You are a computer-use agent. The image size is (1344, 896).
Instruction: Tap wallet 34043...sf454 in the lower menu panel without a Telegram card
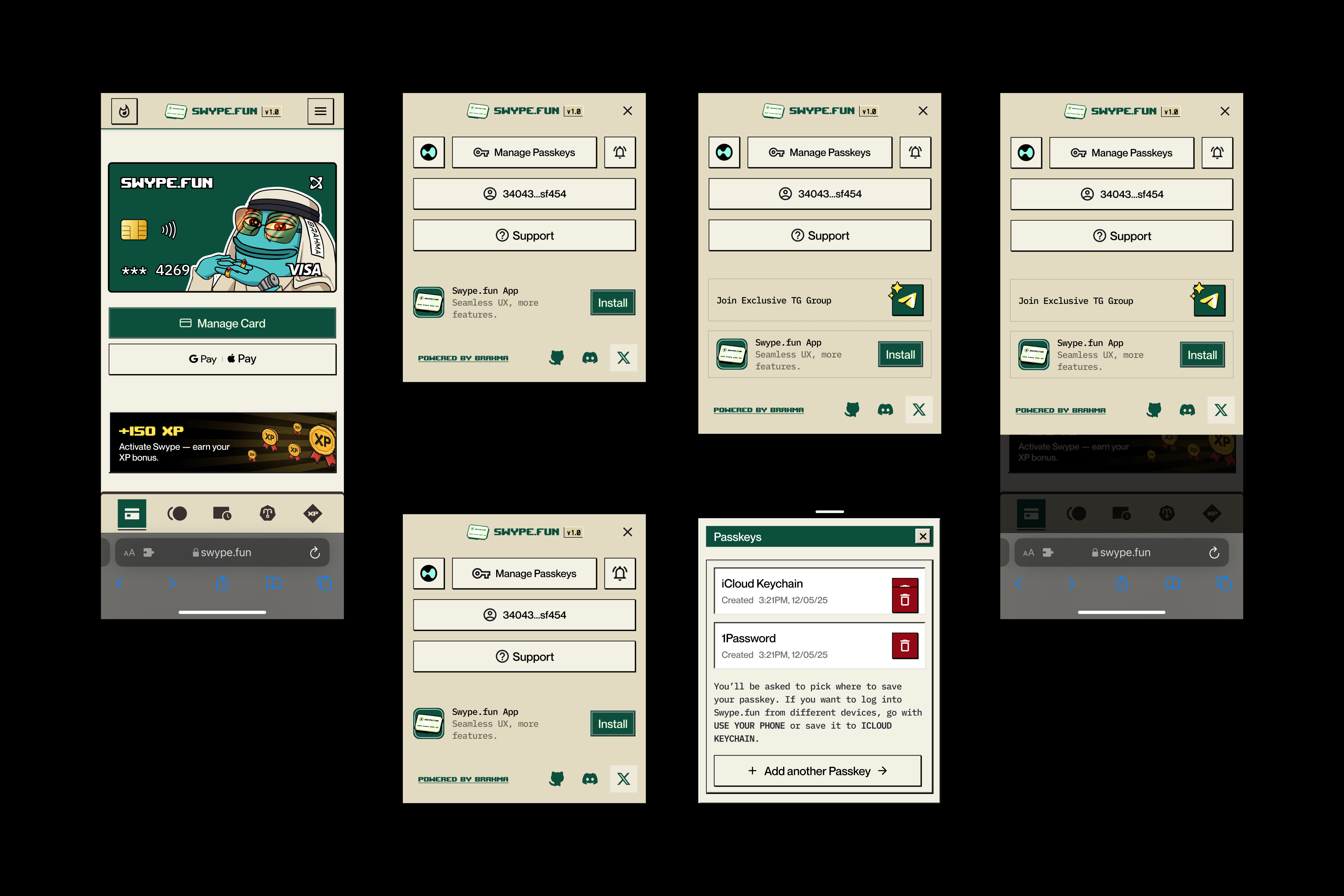[x=525, y=615]
